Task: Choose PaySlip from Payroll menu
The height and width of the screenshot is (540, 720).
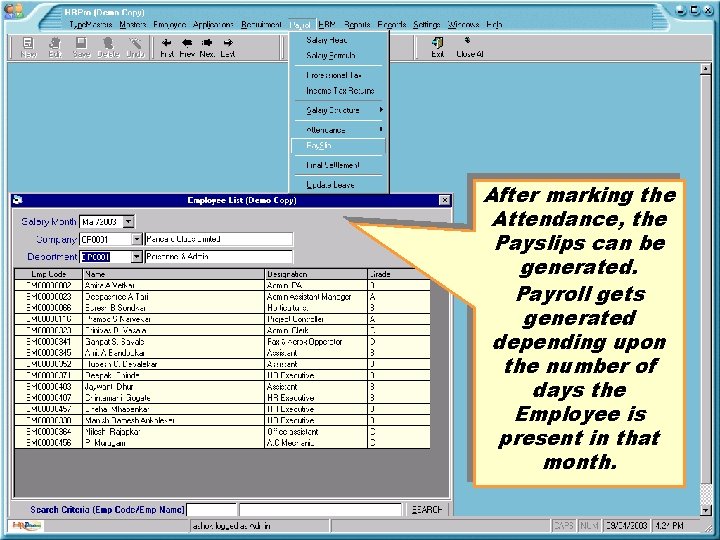Action: [338, 146]
